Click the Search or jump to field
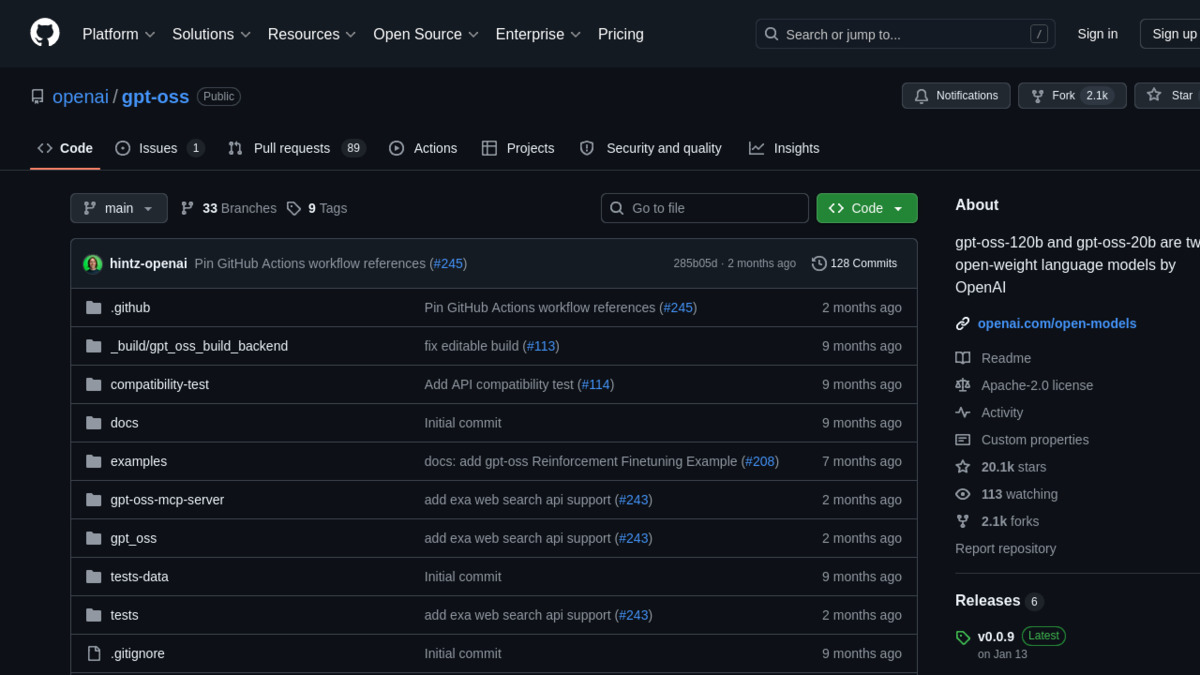Viewport: 1200px width, 675px height. 905,34
